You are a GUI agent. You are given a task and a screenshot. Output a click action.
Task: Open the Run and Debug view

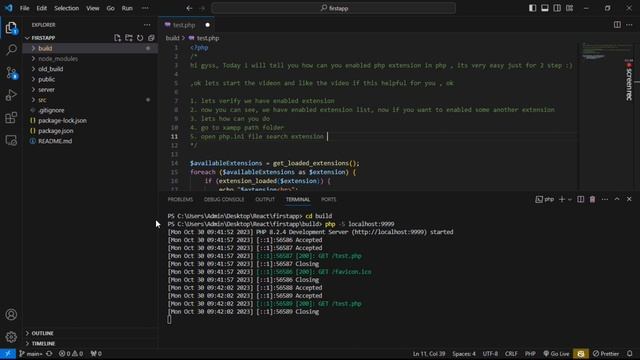pyautogui.click(x=11, y=95)
